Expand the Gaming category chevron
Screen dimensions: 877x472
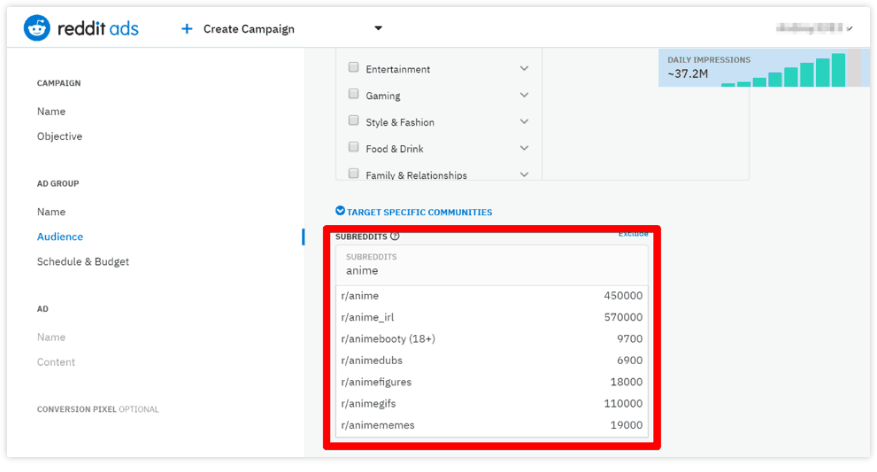(x=524, y=95)
